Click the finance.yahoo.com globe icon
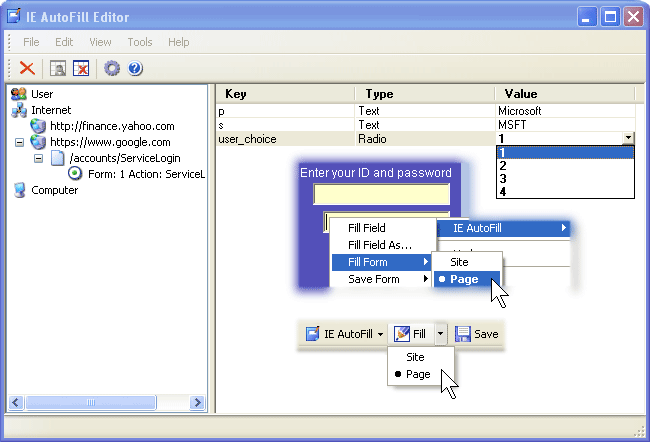Viewport: 650px width, 442px height. click(x=38, y=126)
